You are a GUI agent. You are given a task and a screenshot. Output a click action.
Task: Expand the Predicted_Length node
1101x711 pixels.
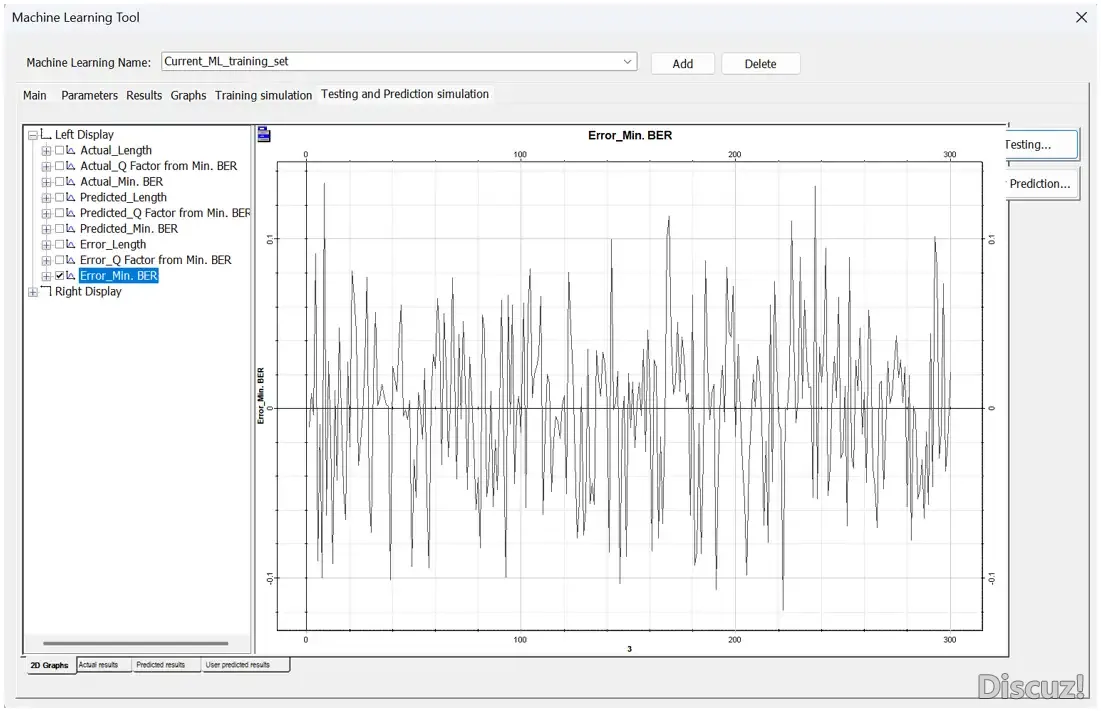point(46,198)
